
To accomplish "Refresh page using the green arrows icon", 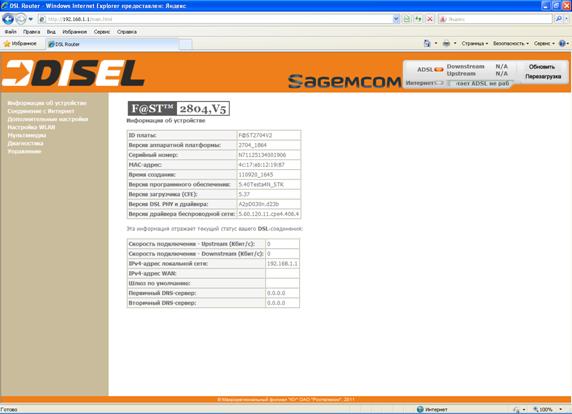I will tap(418, 19).
